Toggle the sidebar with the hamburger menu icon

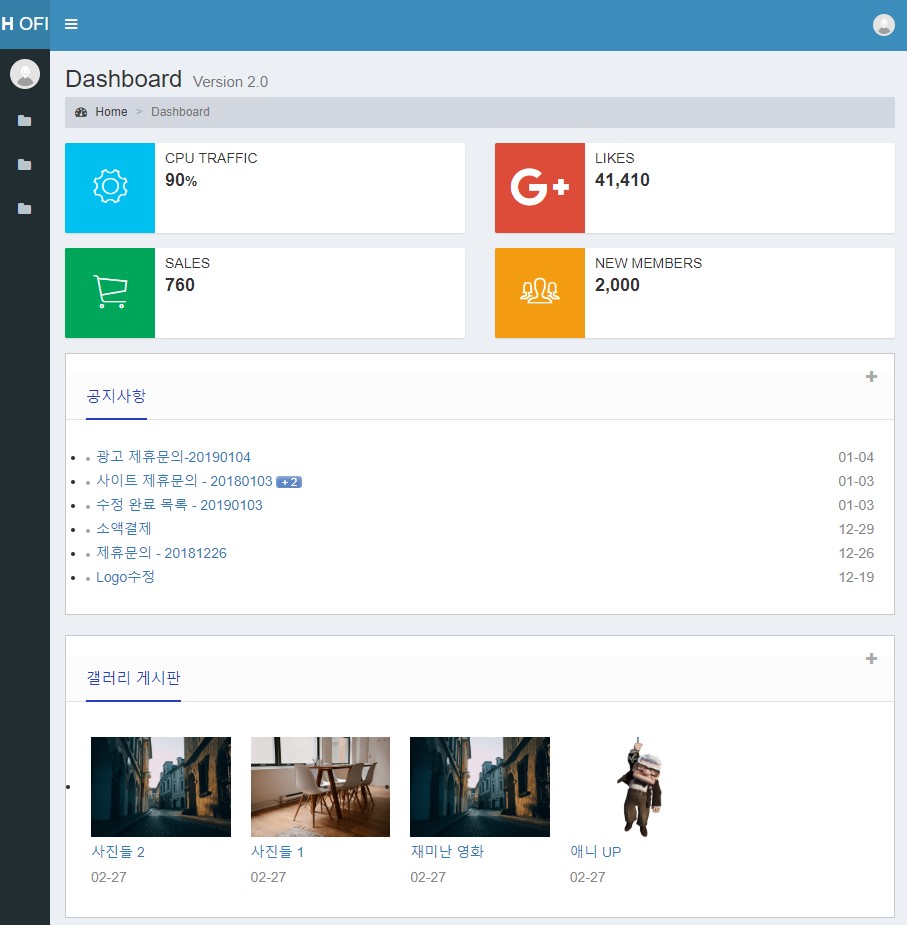point(71,25)
